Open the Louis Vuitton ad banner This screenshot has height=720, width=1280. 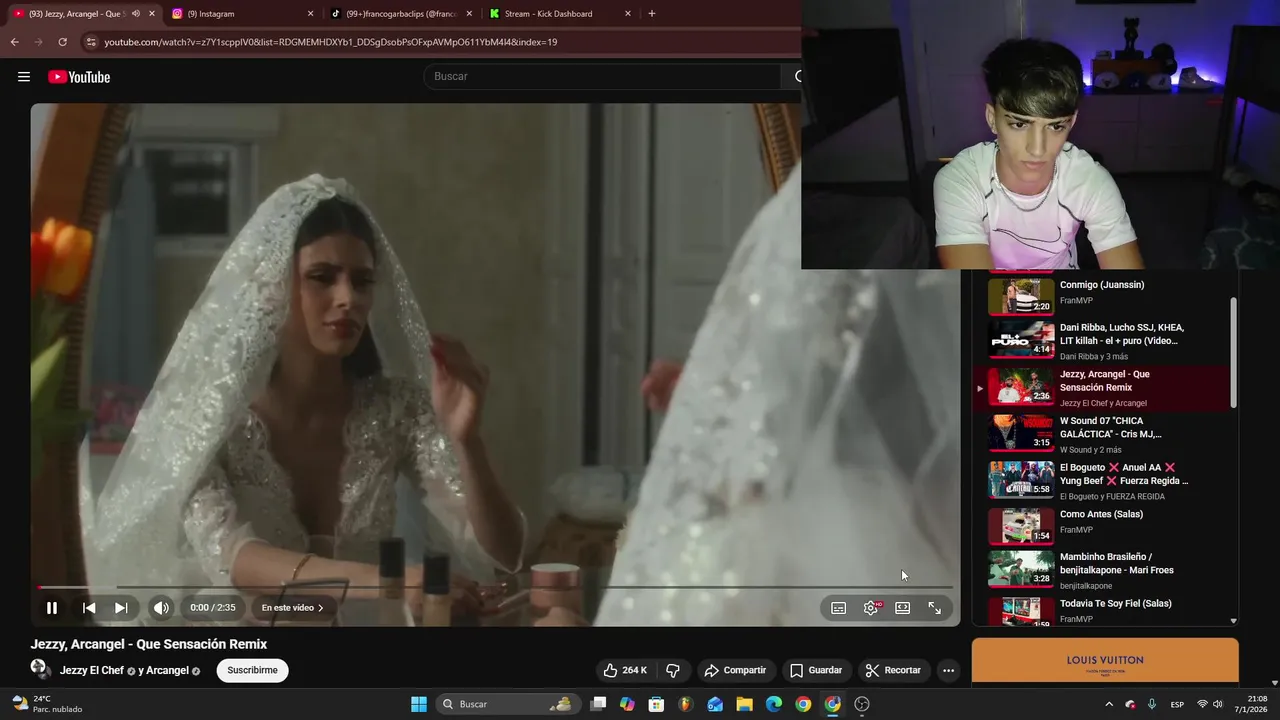(x=1105, y=661)
